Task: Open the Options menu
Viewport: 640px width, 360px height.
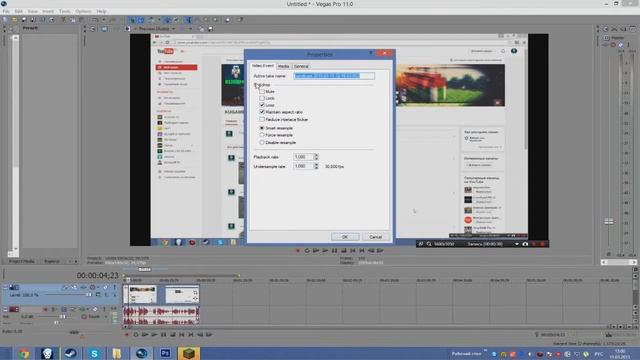Action: point(83,11)
